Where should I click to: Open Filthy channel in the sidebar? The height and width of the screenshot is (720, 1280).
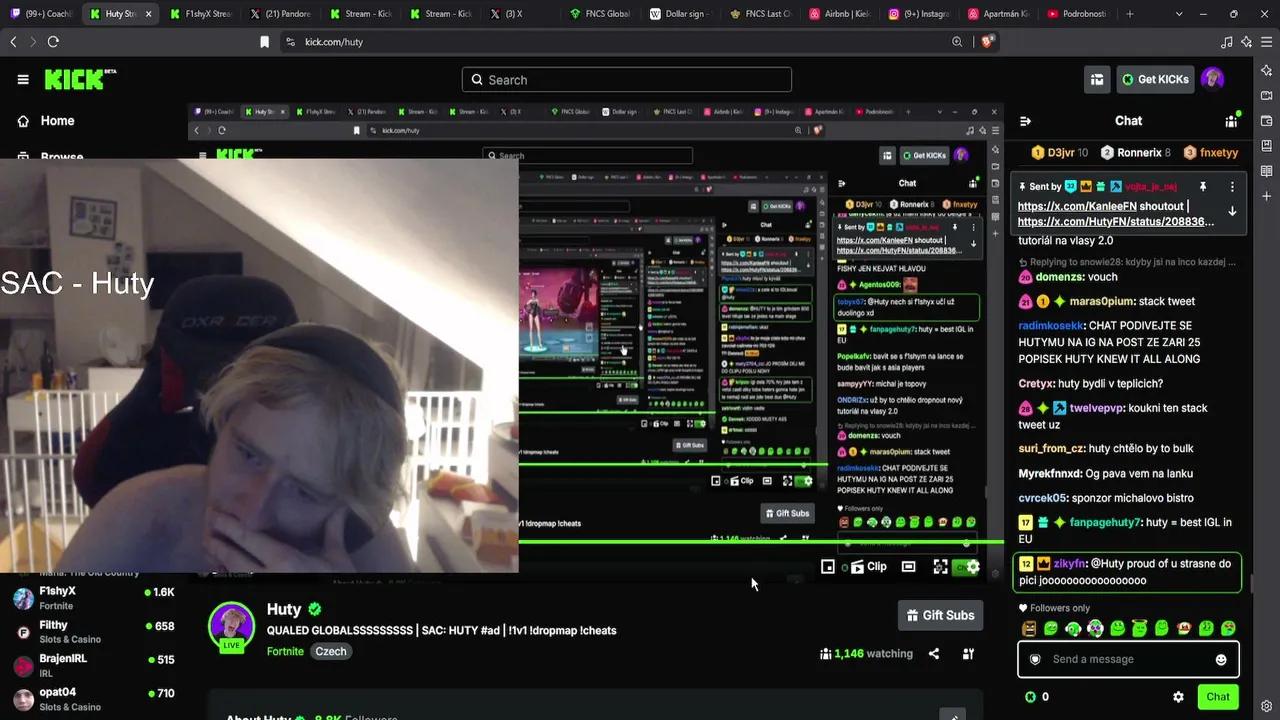click(92, 632)
